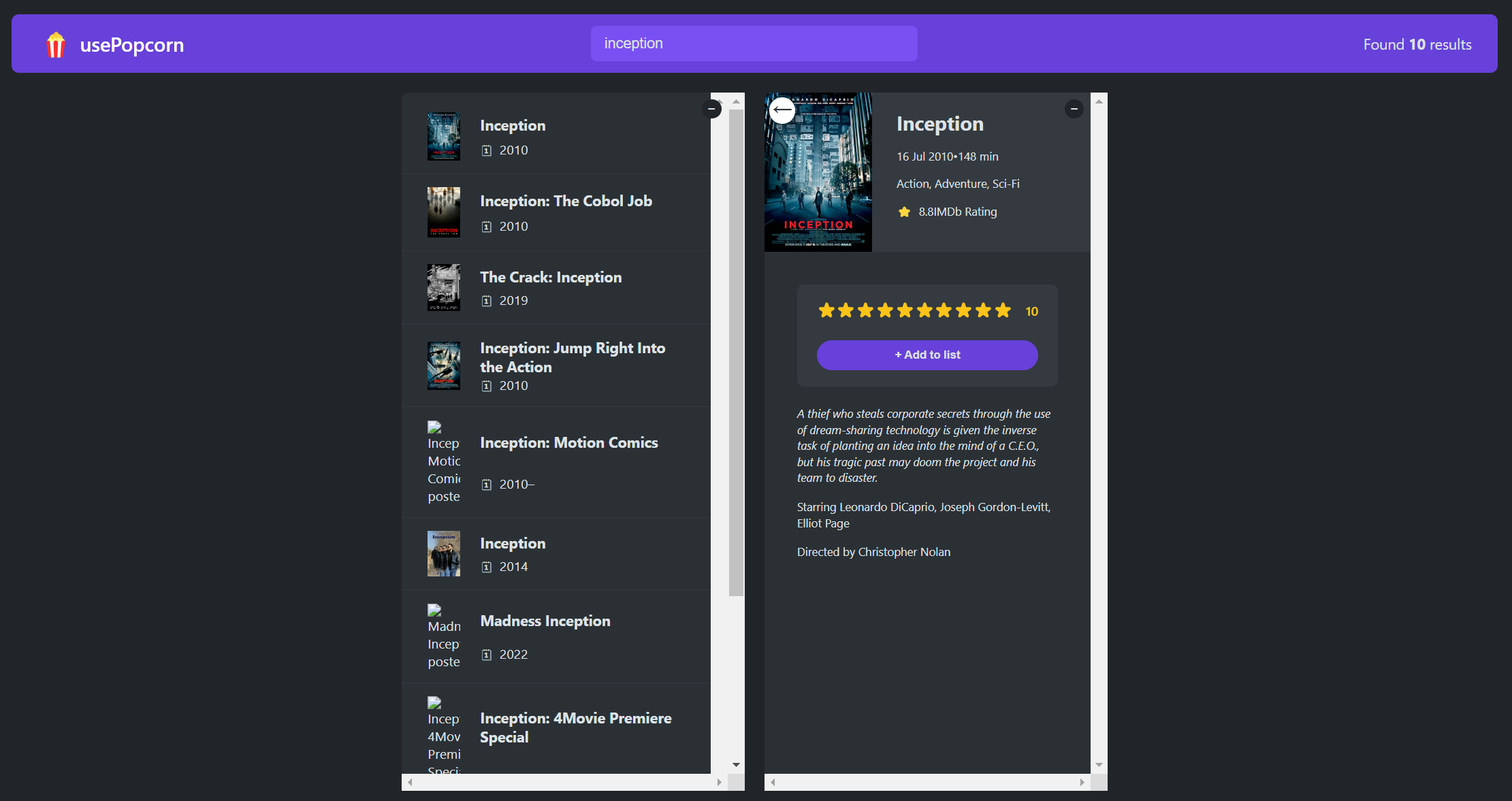The height and width of the screenshot is (801, 1512).
Task: Set rating to seven stars
Action: 944,311
